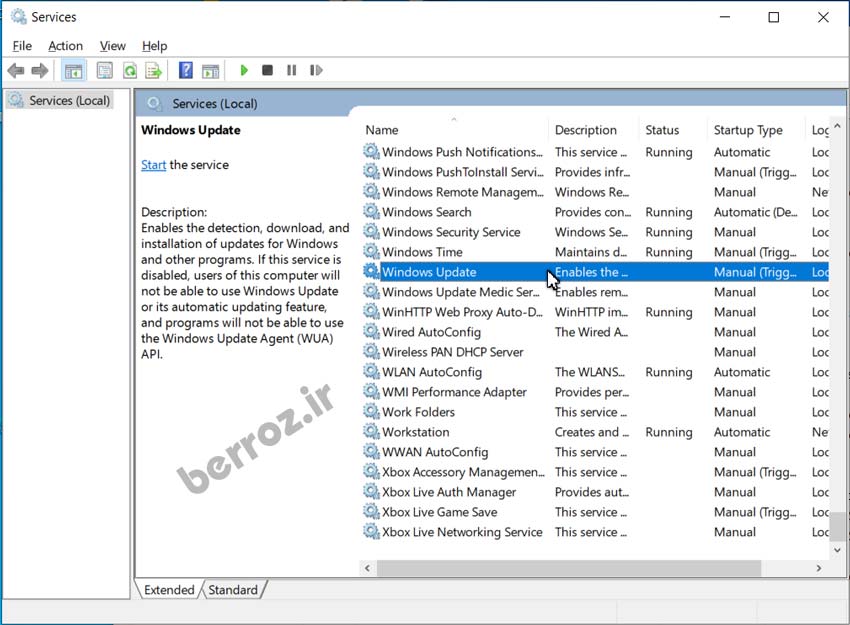Click the Forward arrow in toolbar

[x=40, y=71]
